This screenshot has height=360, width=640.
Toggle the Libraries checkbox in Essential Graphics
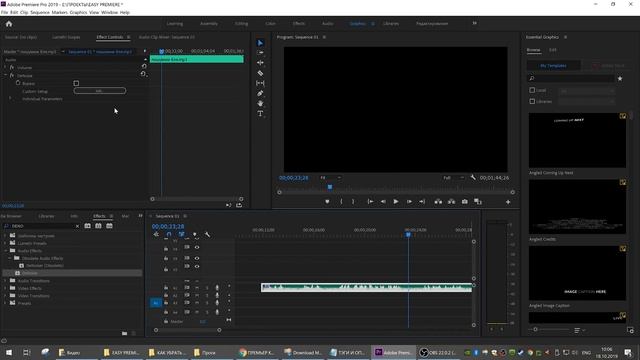[x=532, y=101]
